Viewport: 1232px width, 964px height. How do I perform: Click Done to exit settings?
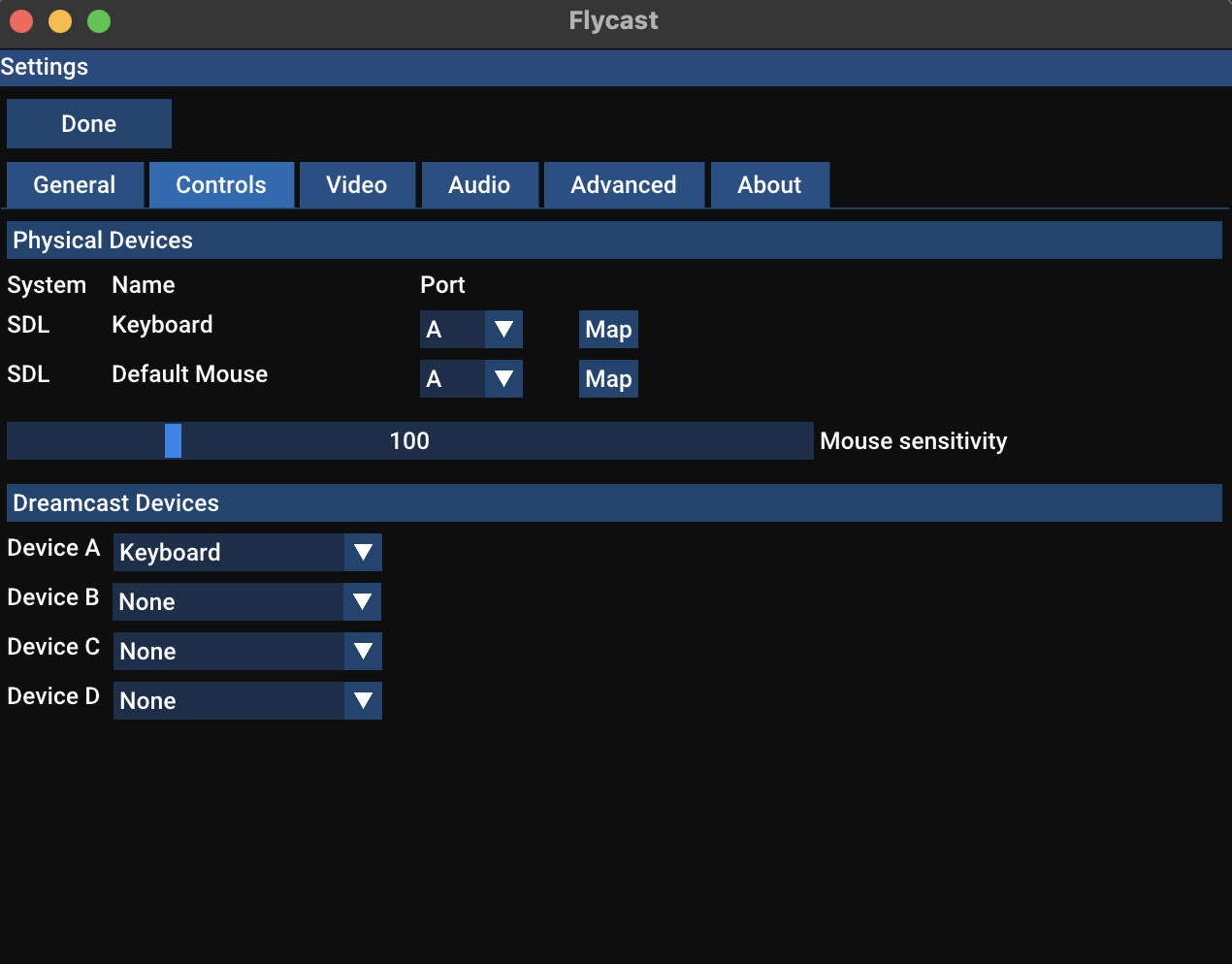coord(88,123)
